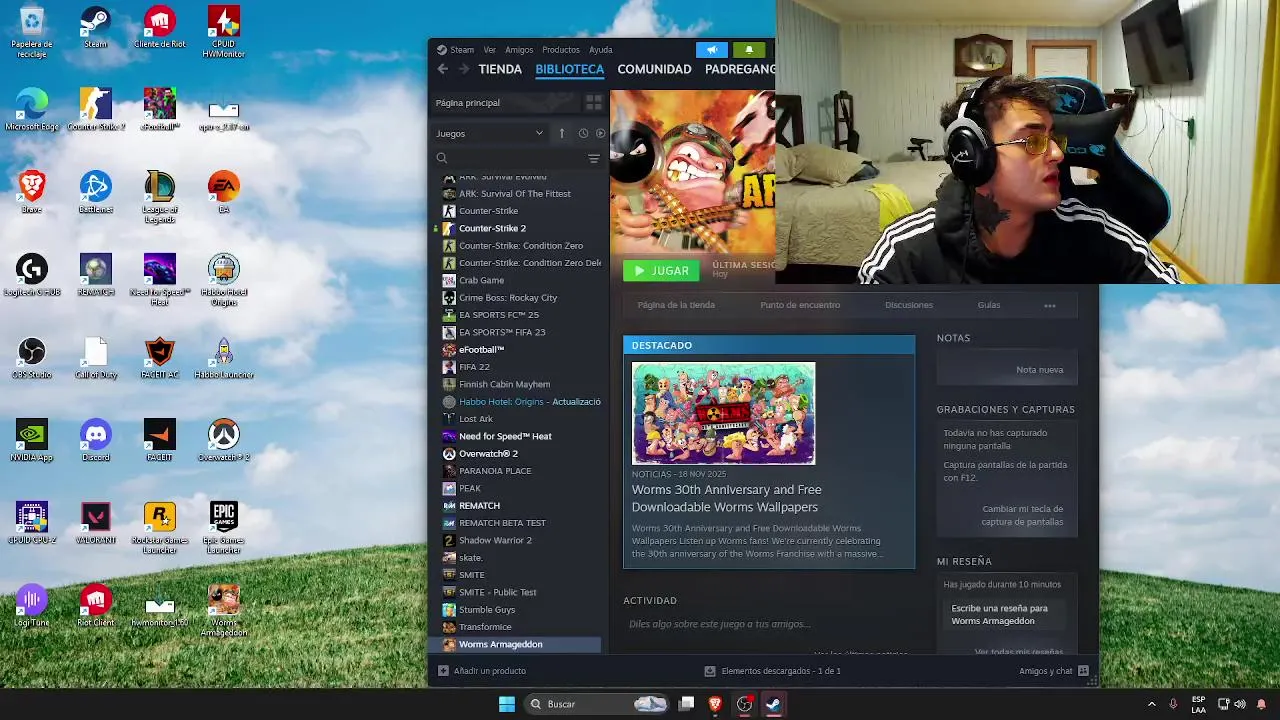
Task: Open the OBS Studio desktop icon
Action: tap(32, 358)
